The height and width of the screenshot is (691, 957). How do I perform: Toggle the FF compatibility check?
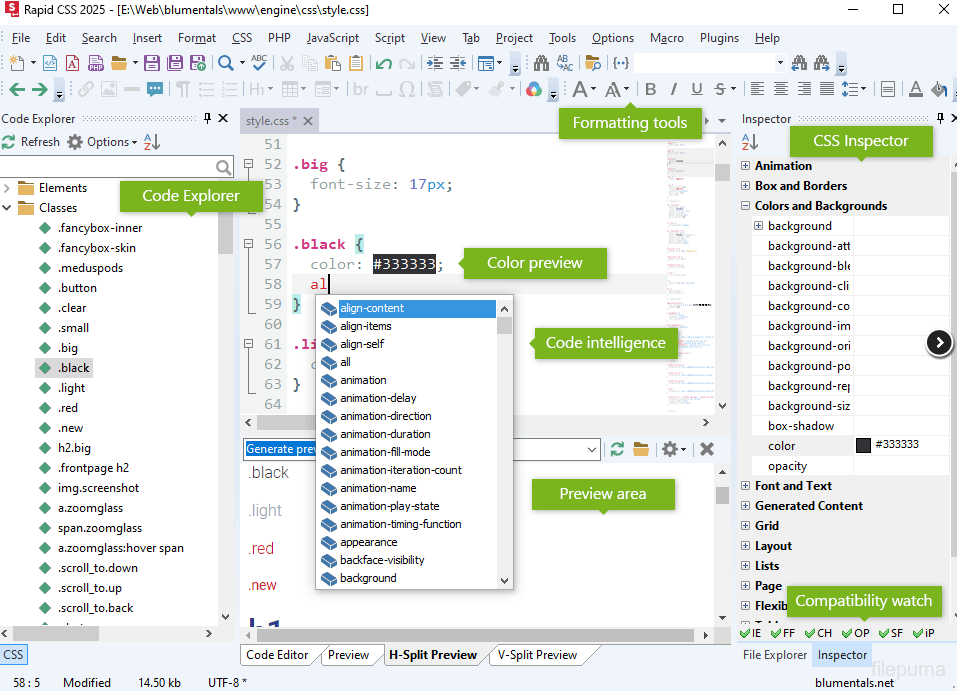(x=784, y=633)
